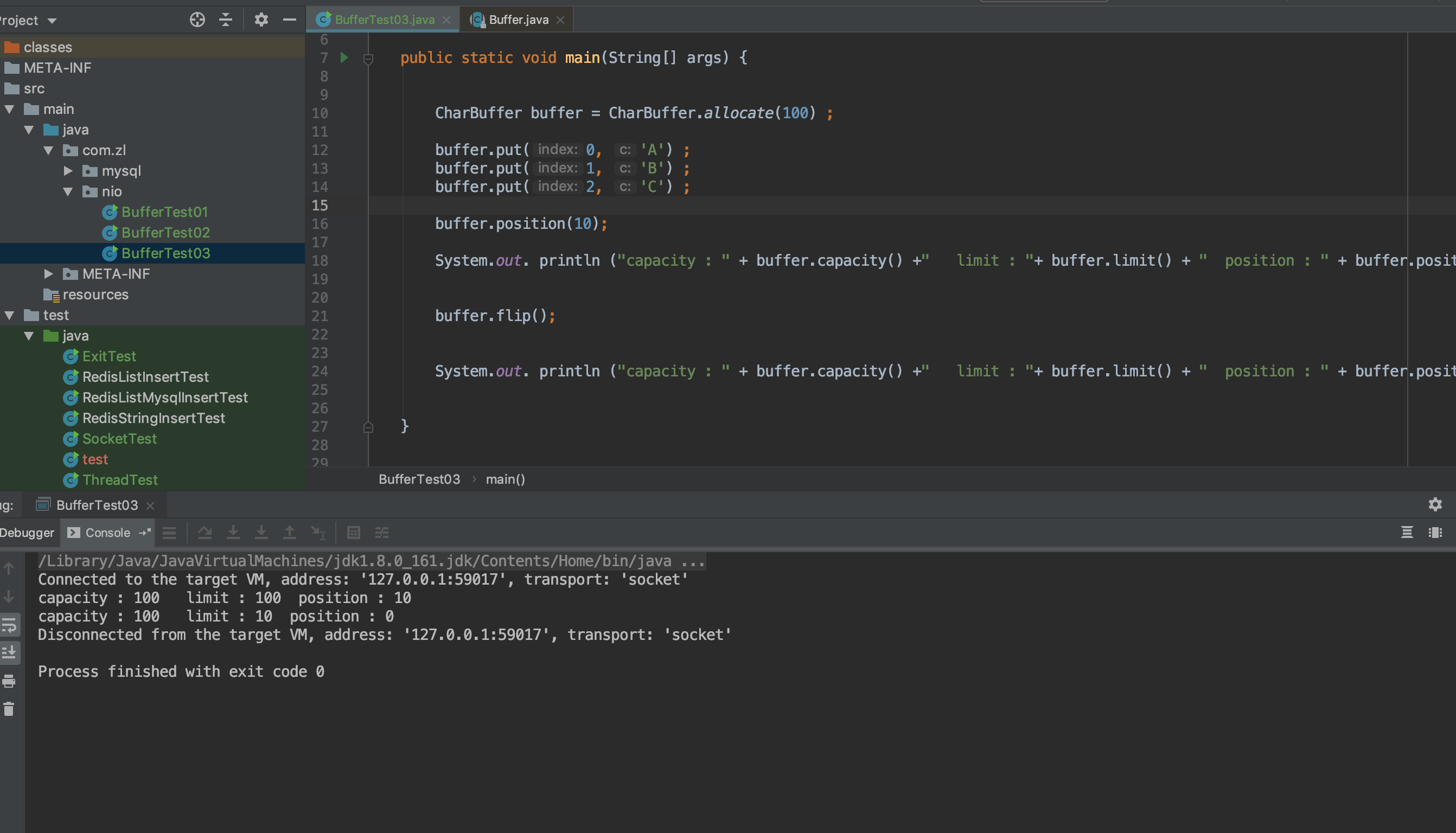This screenshot has height=833, width=1456.
Task: Clear console with the trash icon
Action: click(9, 709)
